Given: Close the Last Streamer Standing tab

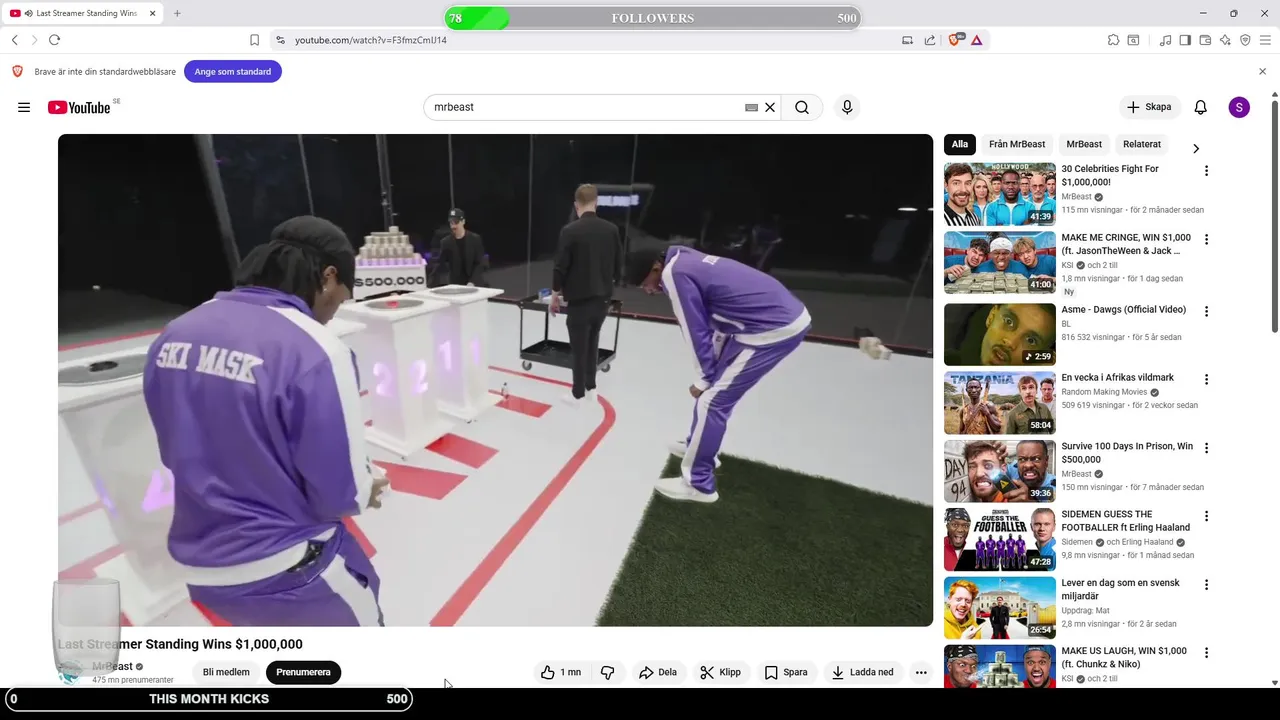Looking at the screenshot, I should tap(153, 14).
